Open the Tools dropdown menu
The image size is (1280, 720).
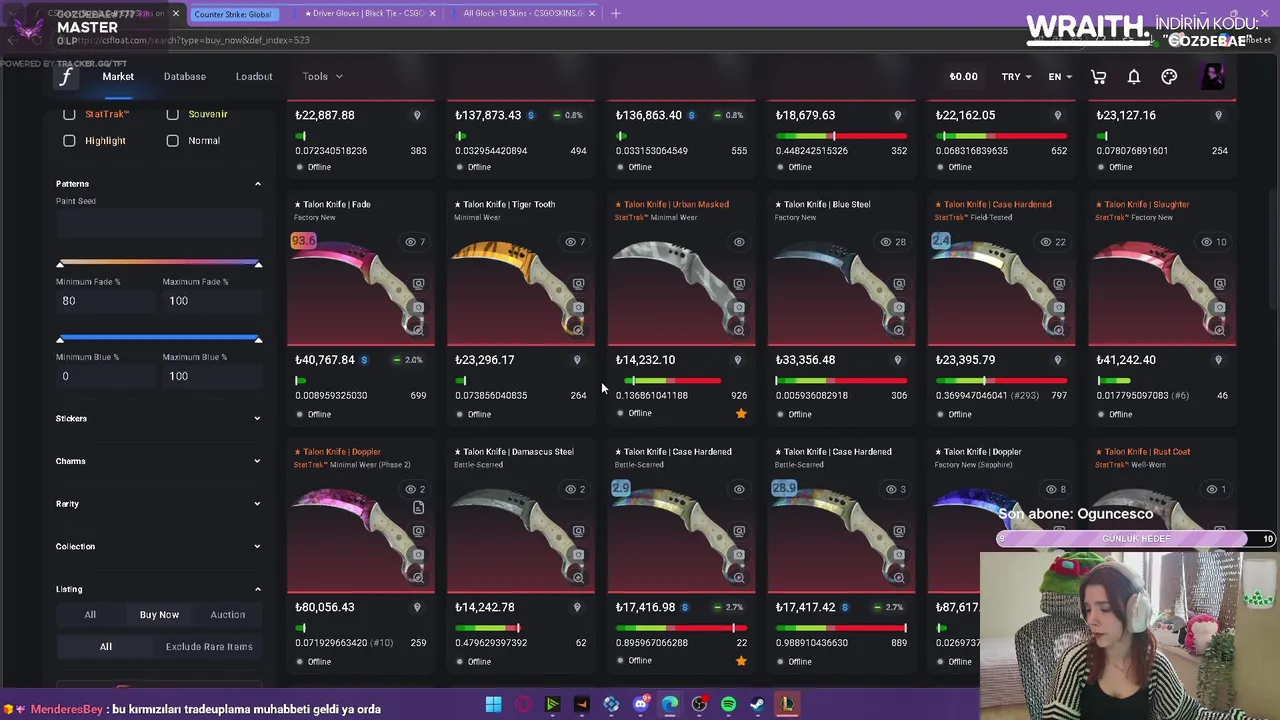tap(322, 77)
